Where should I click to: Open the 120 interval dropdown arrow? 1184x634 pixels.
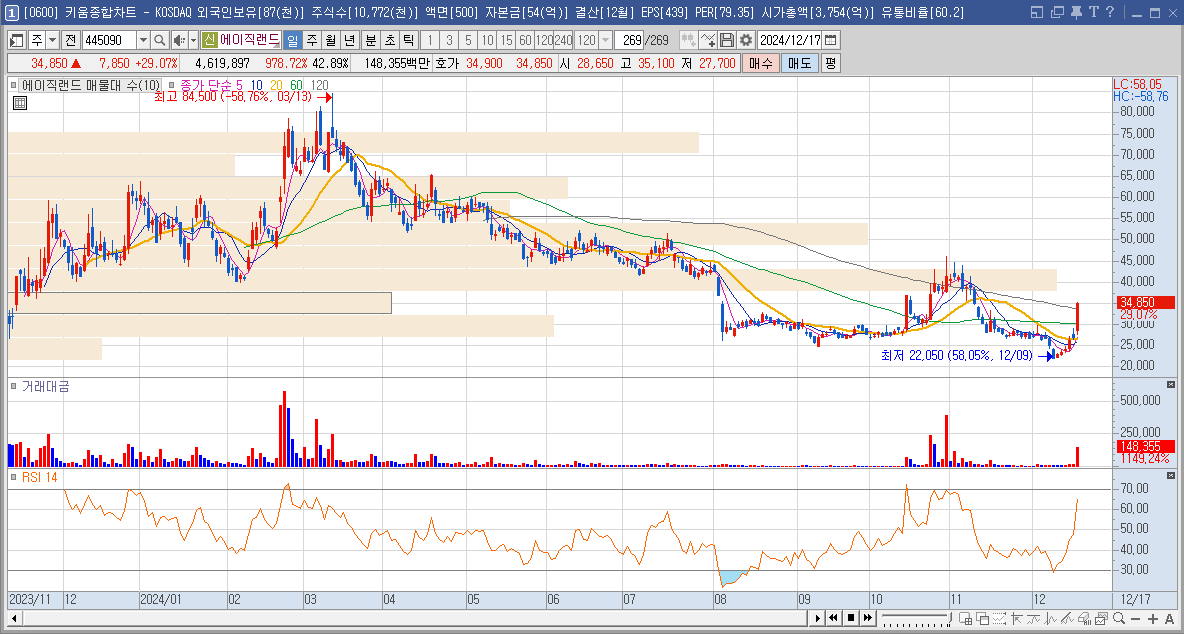(606, 40)
